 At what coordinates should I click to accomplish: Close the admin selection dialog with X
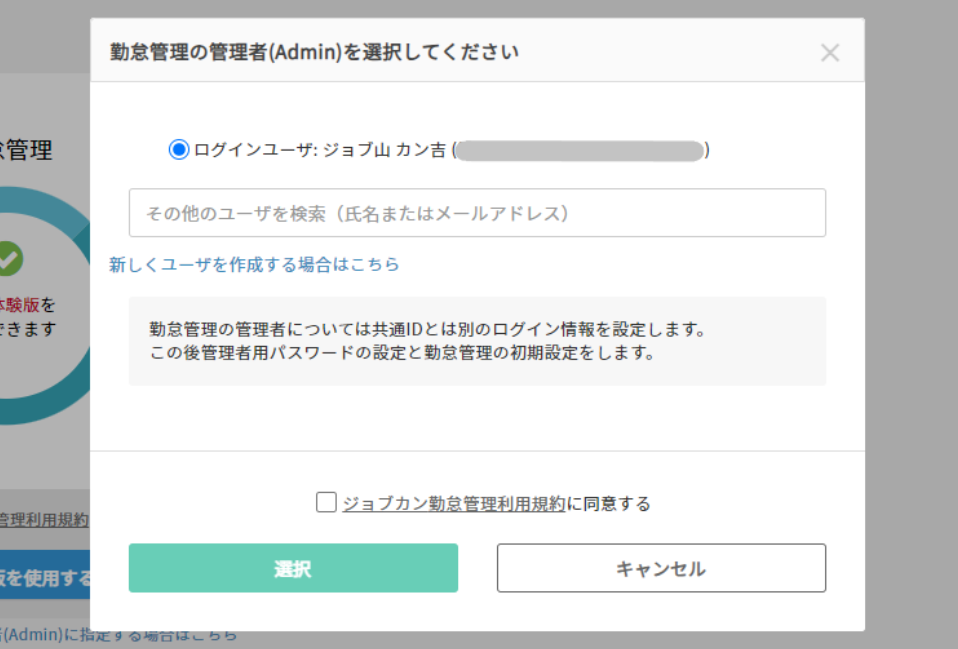click(829, 53)
